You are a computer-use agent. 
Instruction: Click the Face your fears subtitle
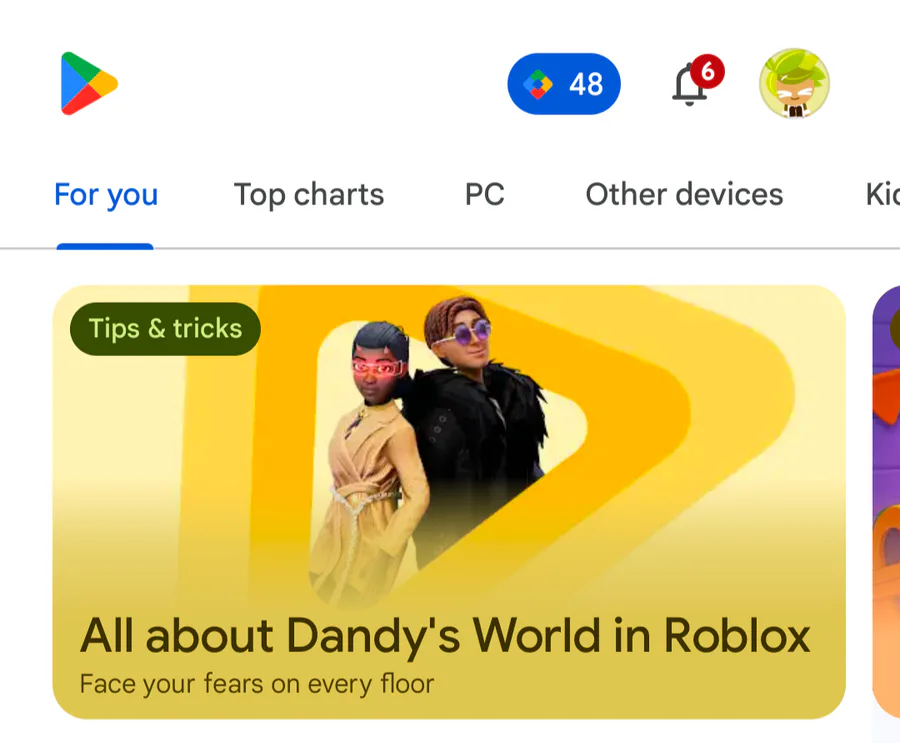(257, 684)
